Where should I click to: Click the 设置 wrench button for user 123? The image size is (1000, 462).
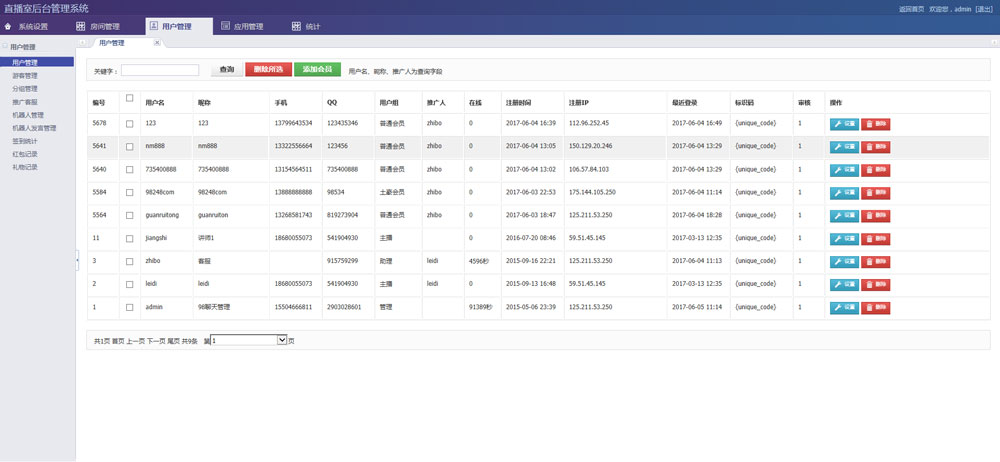pos(844,123)
